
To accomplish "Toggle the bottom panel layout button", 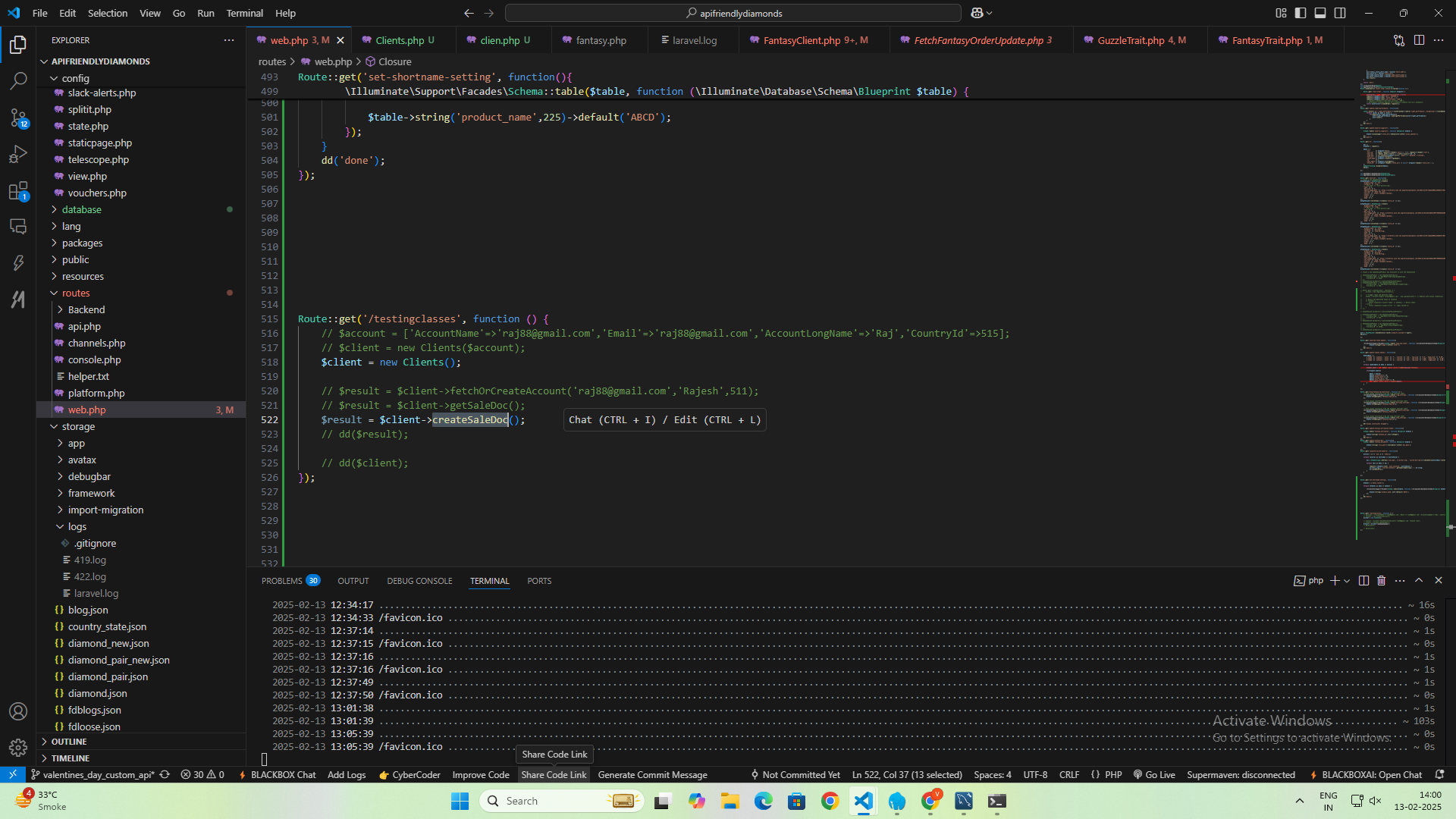I will (1320, 13).
